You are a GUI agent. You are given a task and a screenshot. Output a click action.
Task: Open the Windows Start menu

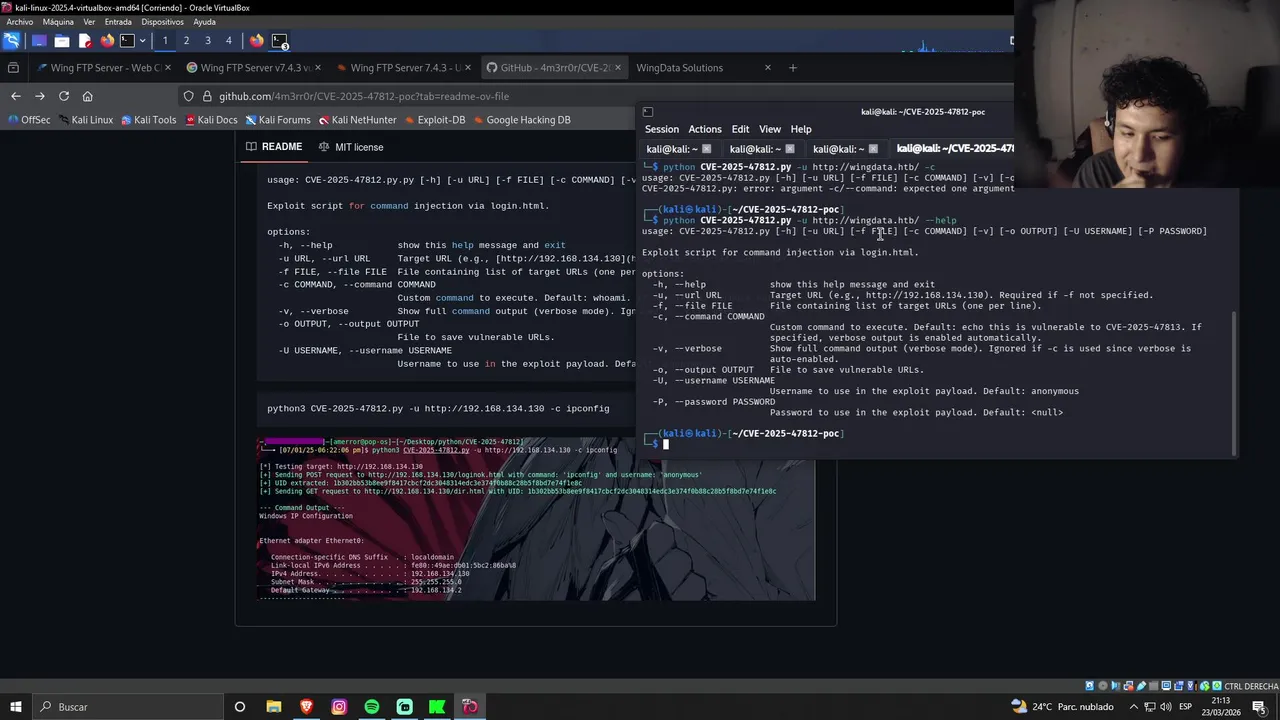[x=15, y=707]
